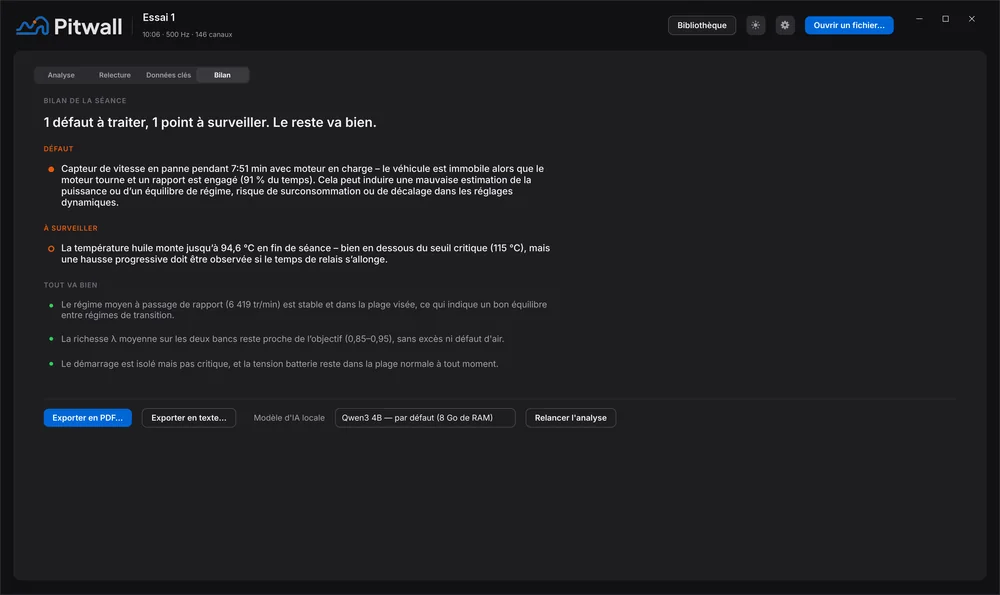Open the Bibliothèque library

point(702,26)
